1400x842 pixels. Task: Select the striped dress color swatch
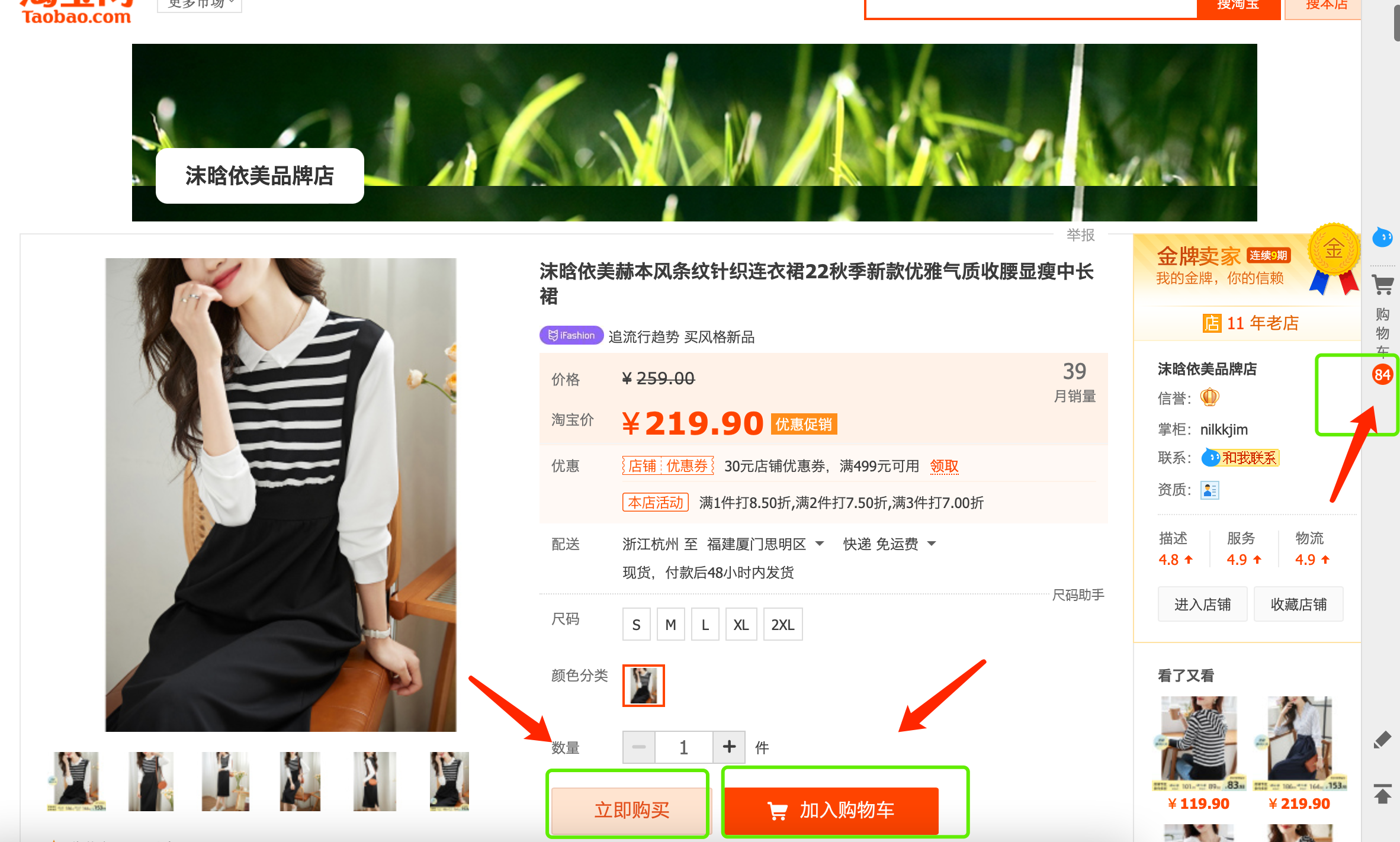click(x=644, y=686)
